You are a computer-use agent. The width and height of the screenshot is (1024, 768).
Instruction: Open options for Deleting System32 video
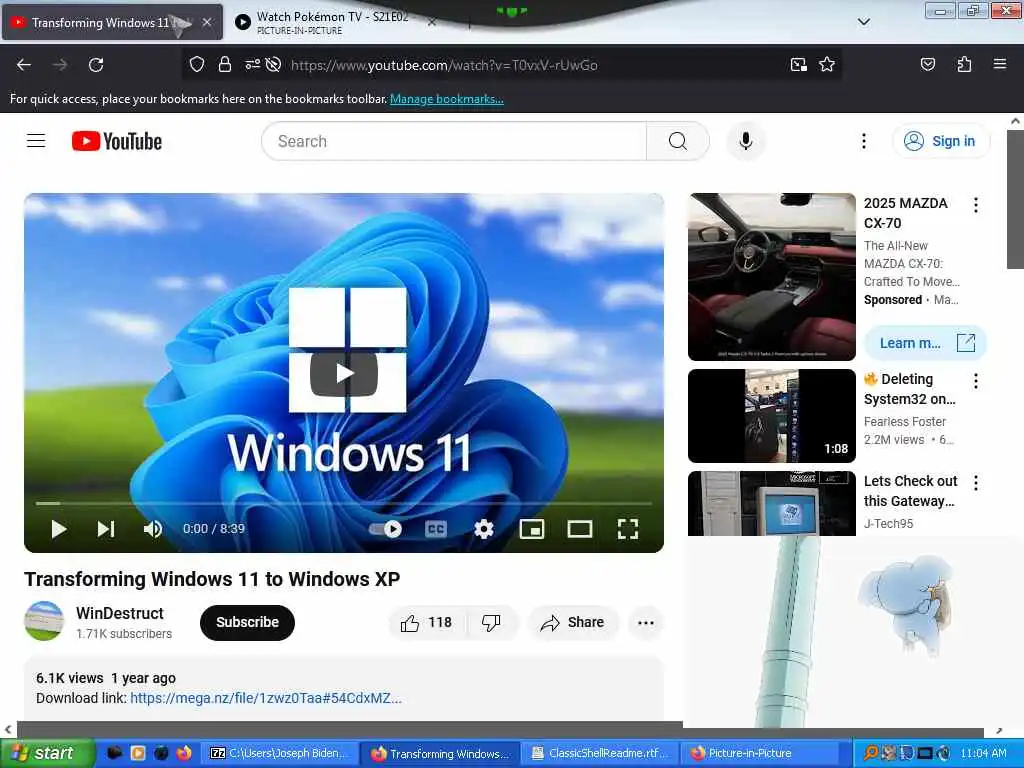(x=976, y=381)
